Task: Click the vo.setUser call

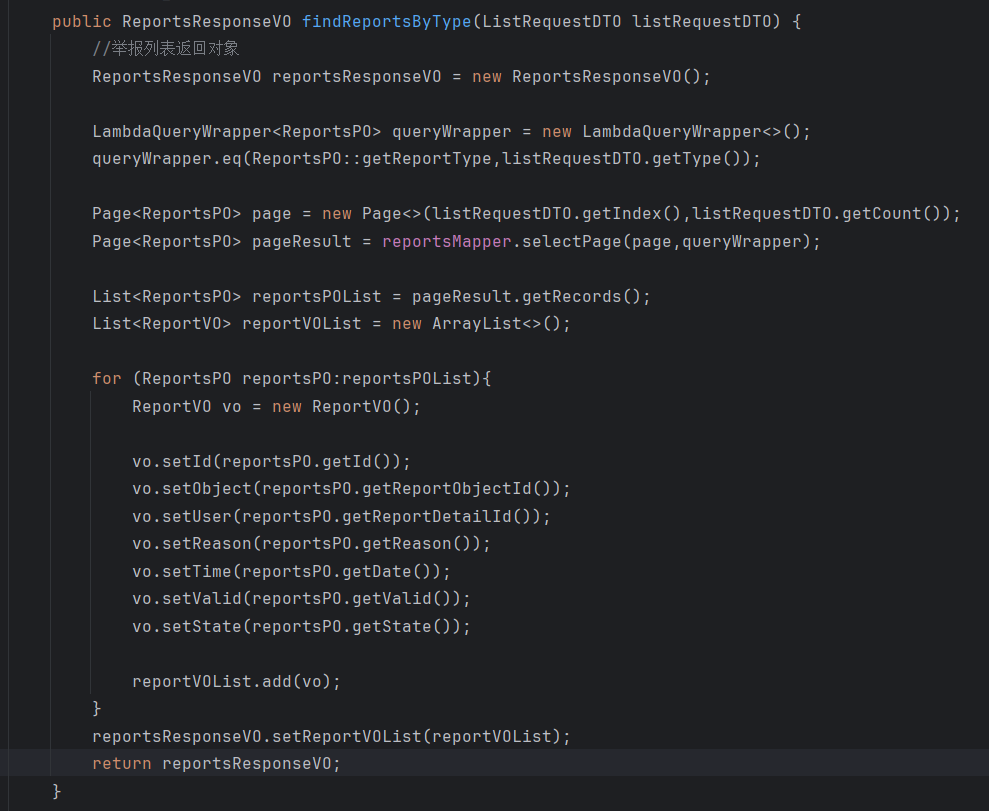Action: tap(182, 516)
